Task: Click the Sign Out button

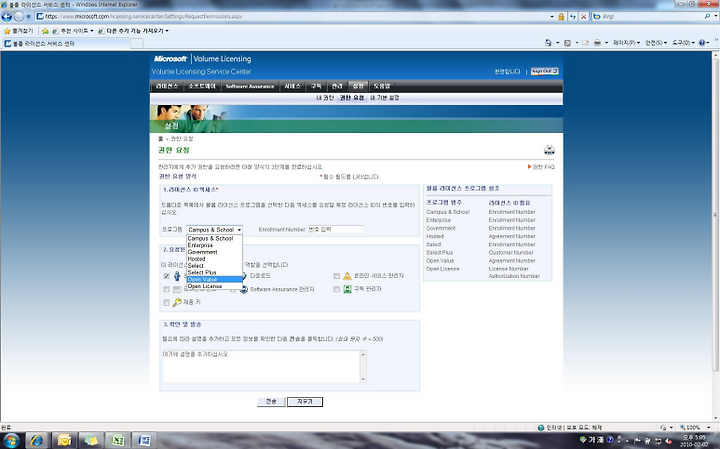Action: click(545, 72)
